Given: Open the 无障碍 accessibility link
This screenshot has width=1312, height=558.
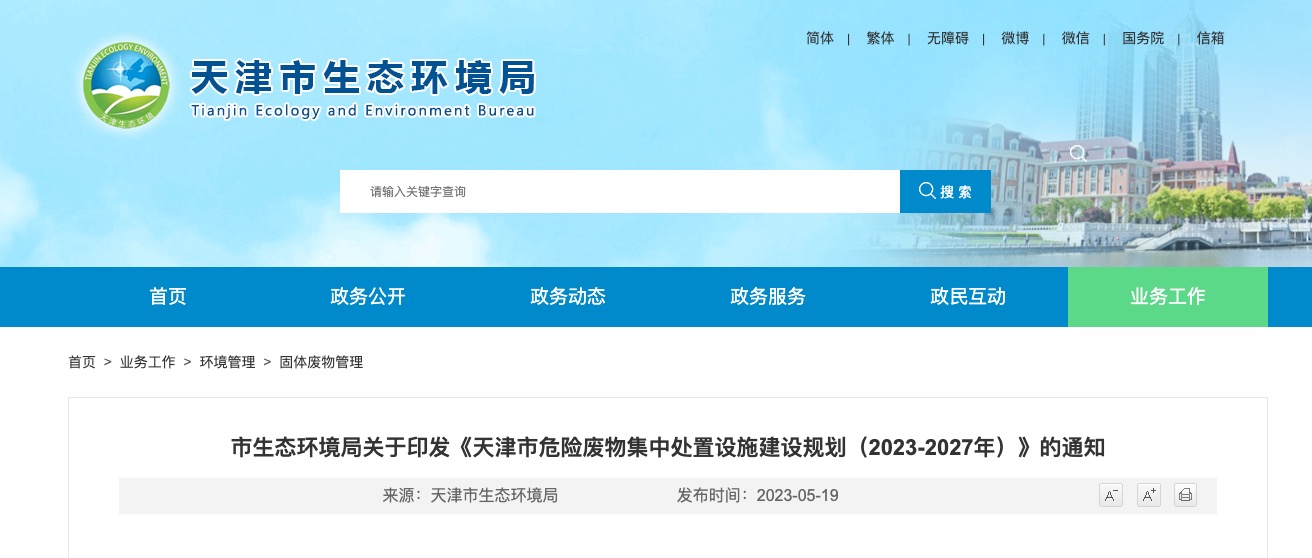Looking at the screenshot, I should point(948,38).
